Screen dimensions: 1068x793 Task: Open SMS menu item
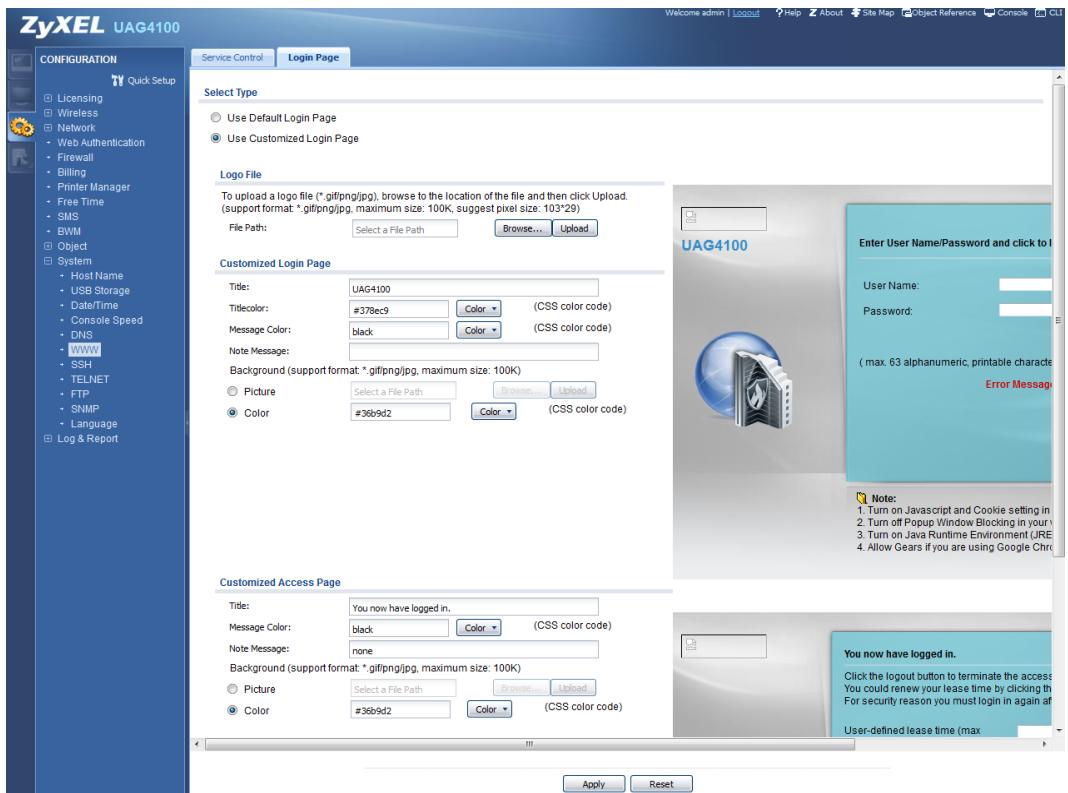pyautogui.click(x=67, y=217)
